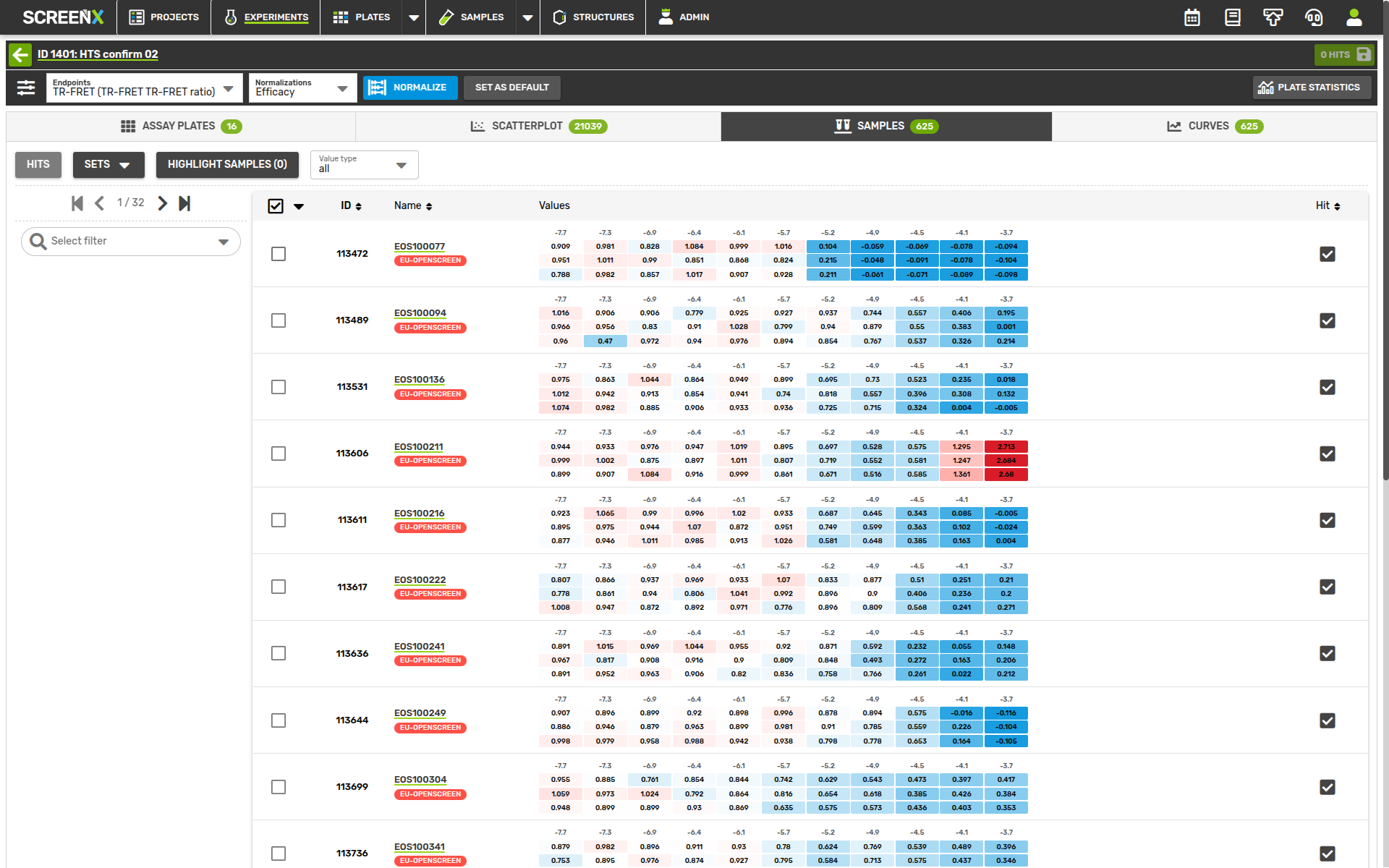Go to next samples page
Screen dimensions: 1389x868
(163, 203)
